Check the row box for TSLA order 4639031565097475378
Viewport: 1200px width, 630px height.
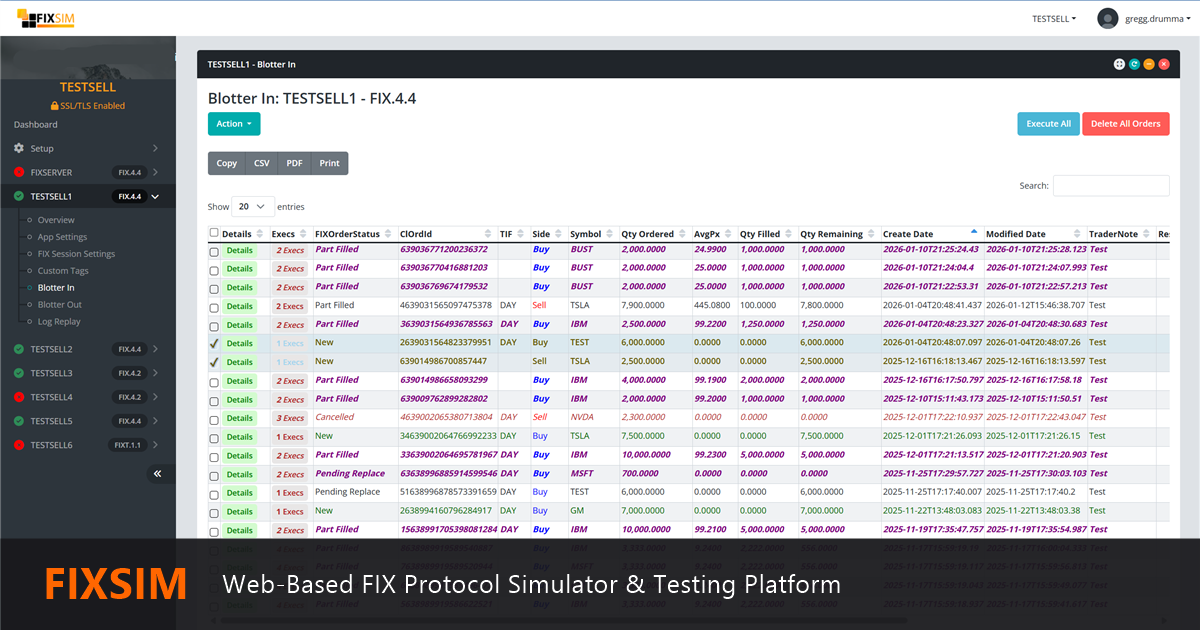click(x=214, y=308)
